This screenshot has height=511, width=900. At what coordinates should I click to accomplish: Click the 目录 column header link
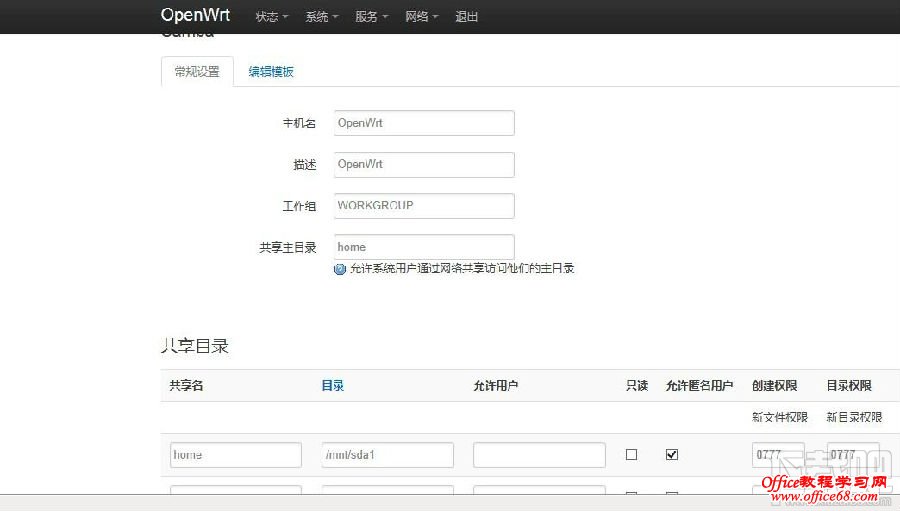pos(332,386)
